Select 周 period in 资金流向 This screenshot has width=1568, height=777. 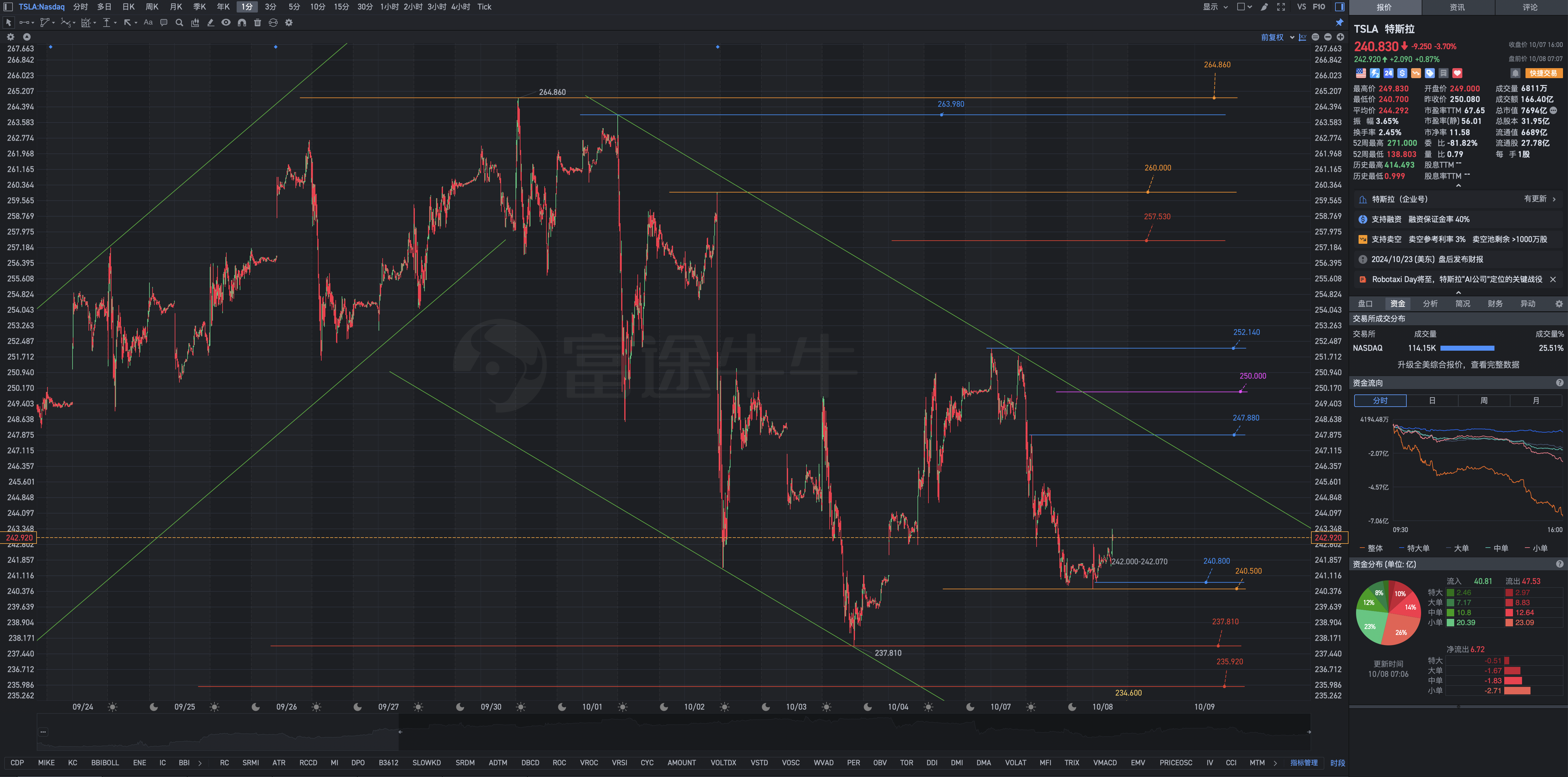click(1483, 400)
